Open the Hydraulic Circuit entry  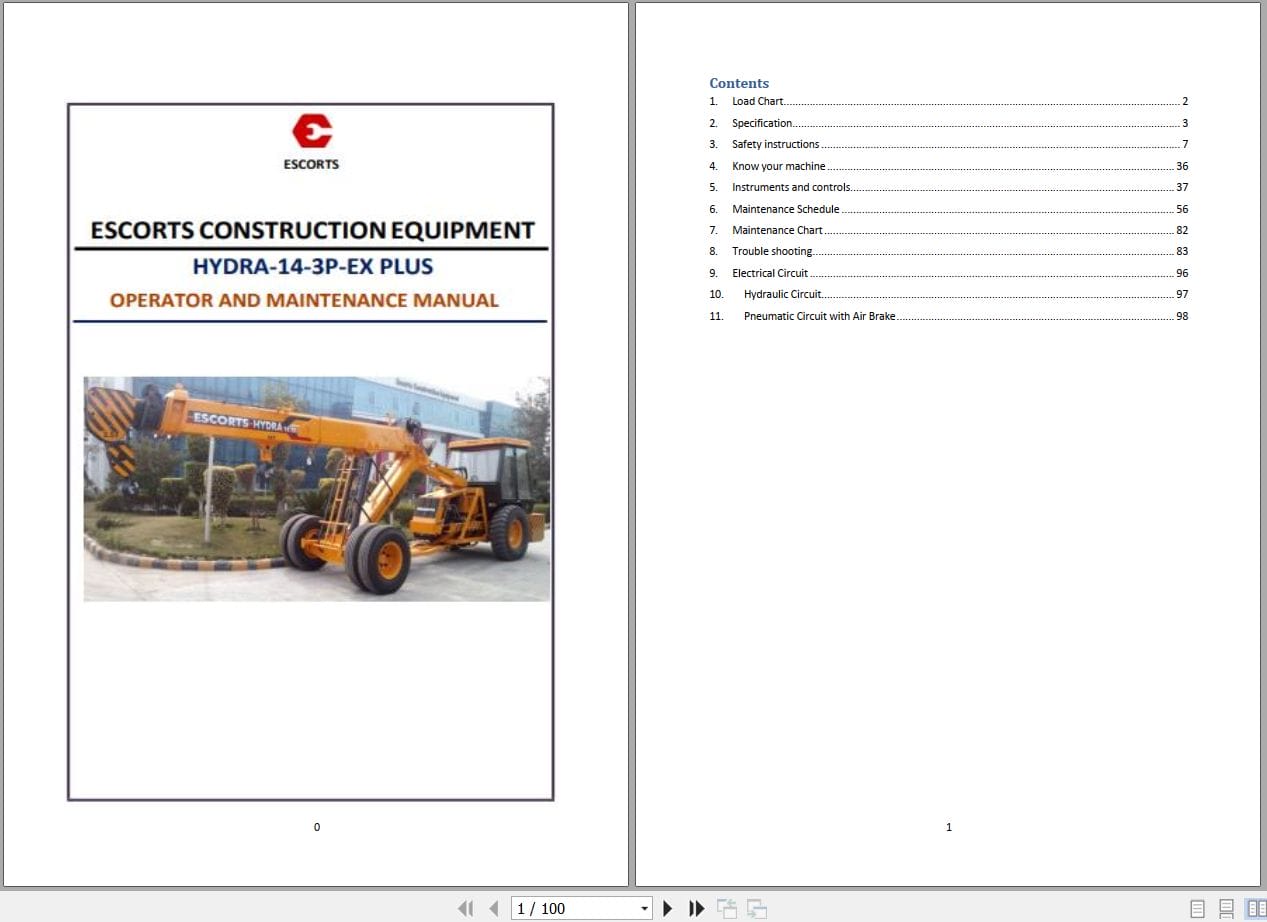pyautogui.click(x=949, y=294)
